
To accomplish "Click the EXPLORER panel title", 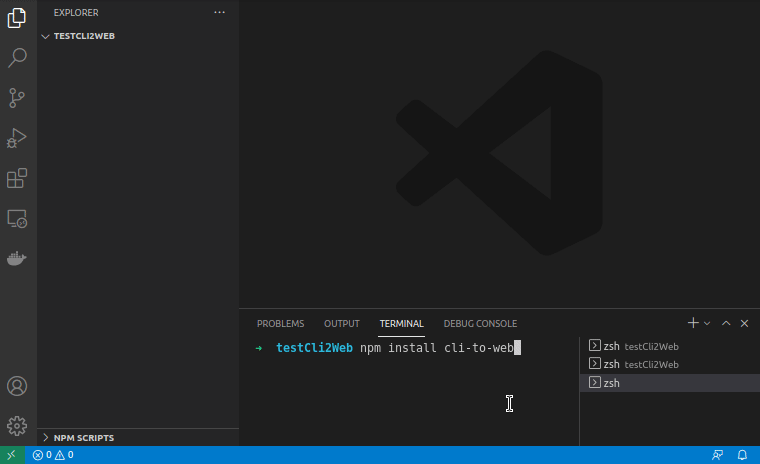I will click(76, 13).
